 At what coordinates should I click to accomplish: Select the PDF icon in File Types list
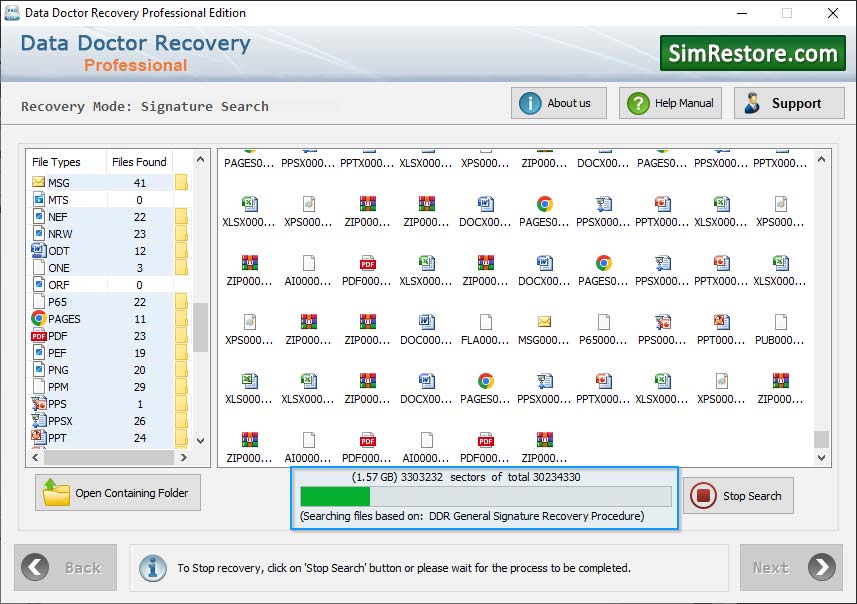(x=38, y=336)
